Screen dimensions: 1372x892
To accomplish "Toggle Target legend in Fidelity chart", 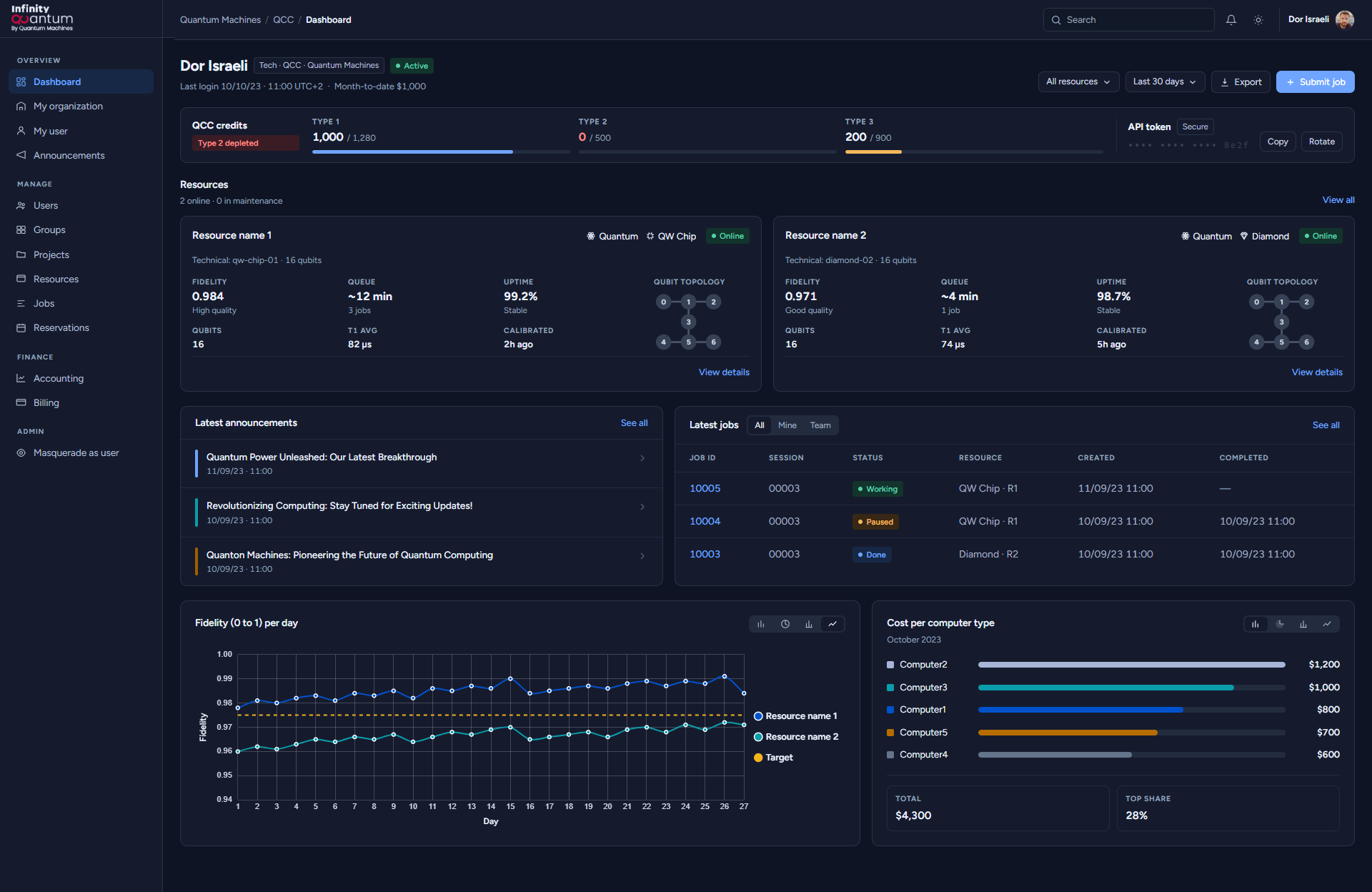I will (773, 758).
